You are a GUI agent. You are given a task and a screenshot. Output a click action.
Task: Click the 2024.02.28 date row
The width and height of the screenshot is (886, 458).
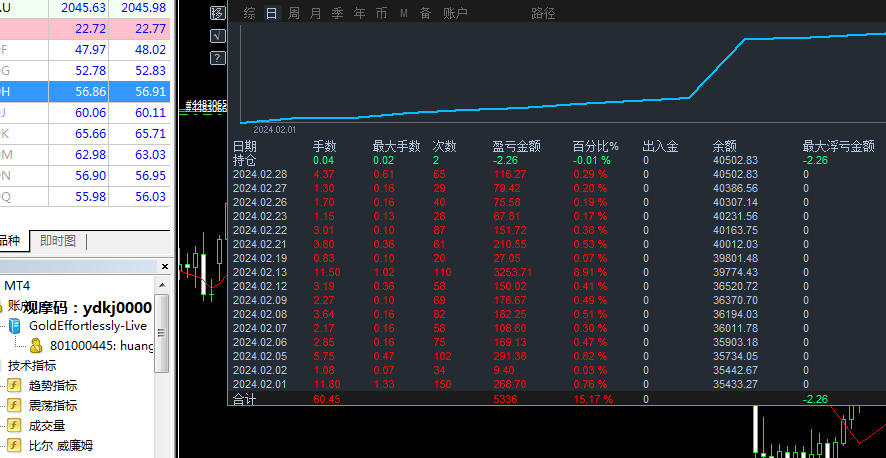coord(260,175)
